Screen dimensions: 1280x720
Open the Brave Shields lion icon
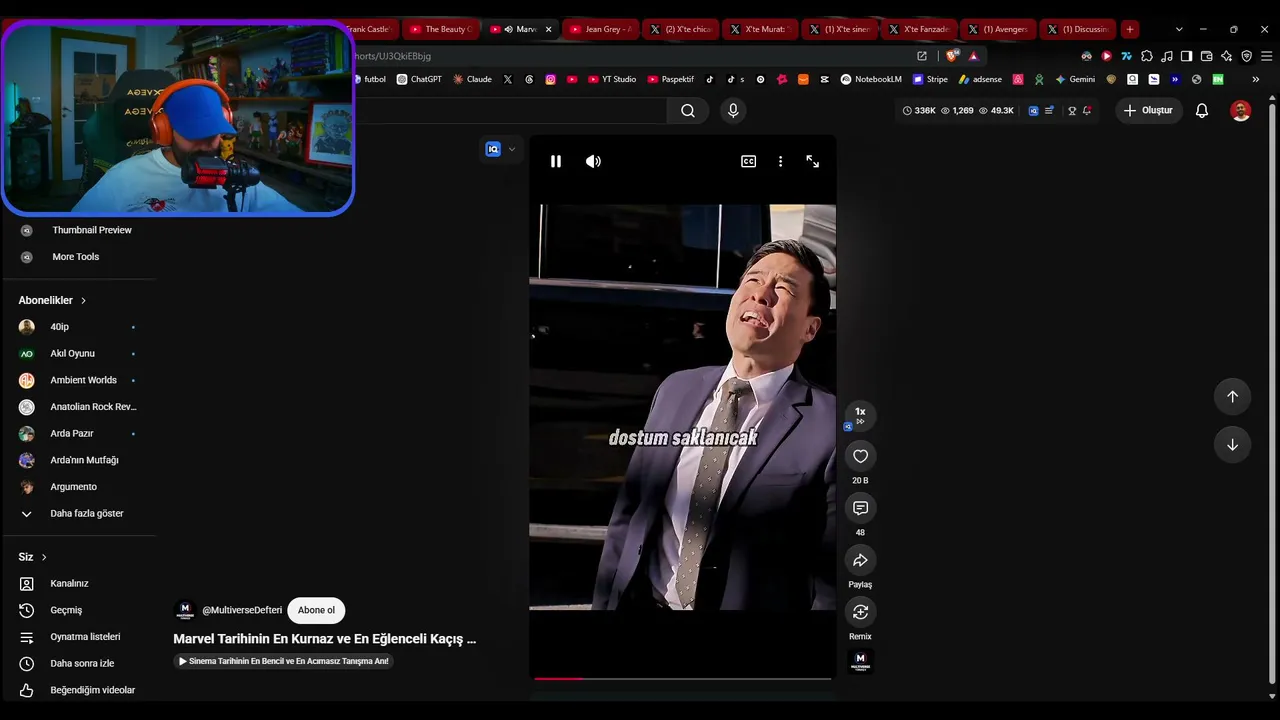click(x=952, y=56)
